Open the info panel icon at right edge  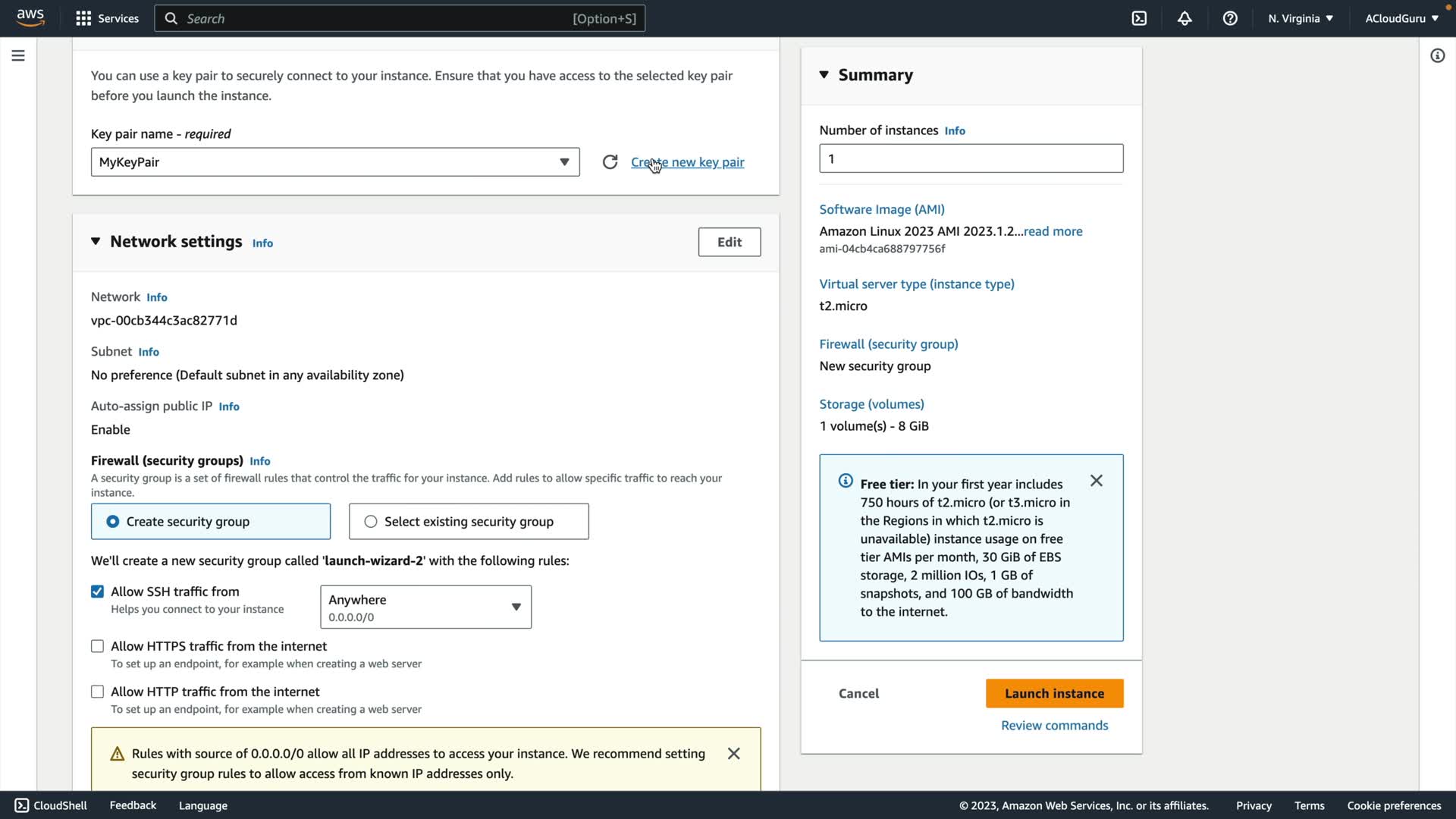1437,55
